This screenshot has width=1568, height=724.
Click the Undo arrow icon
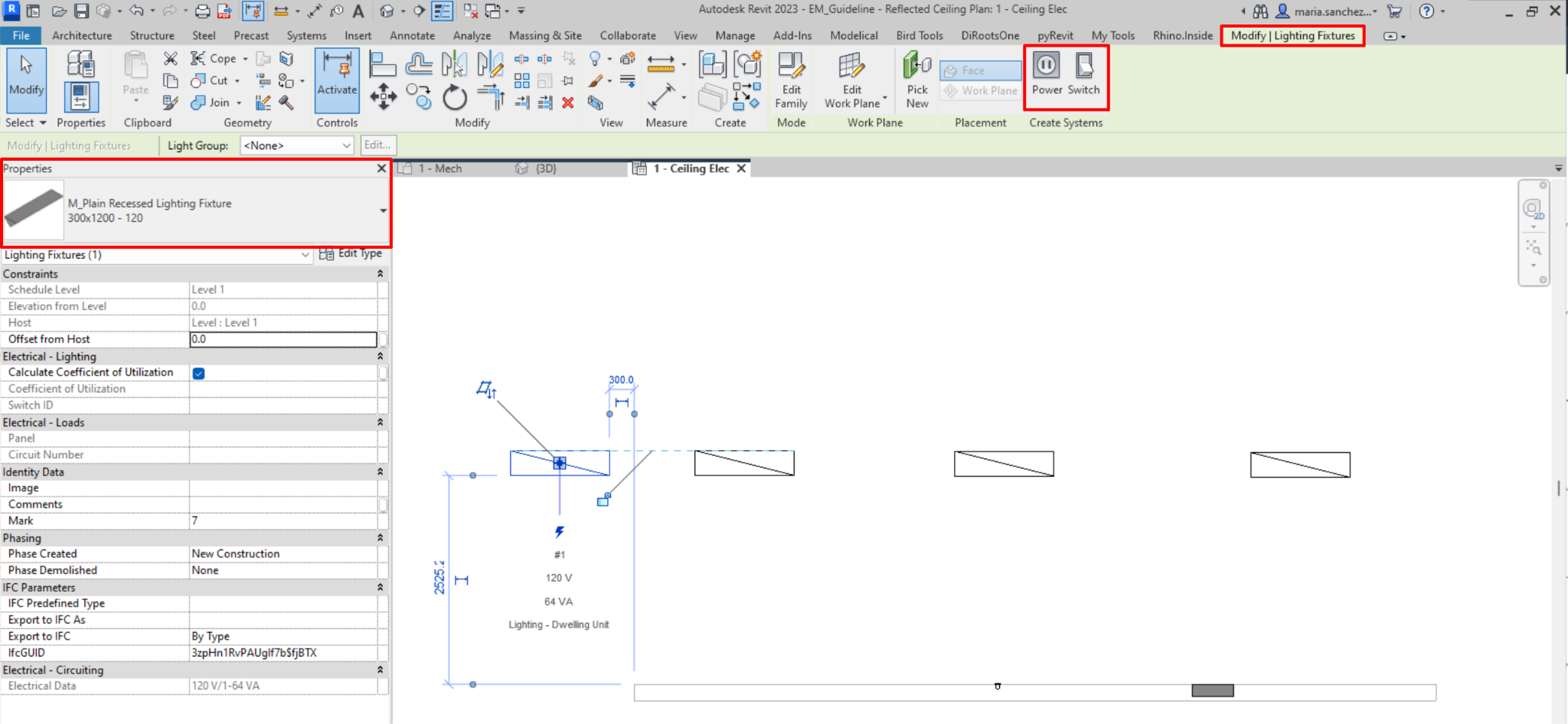tap(136, 11)
